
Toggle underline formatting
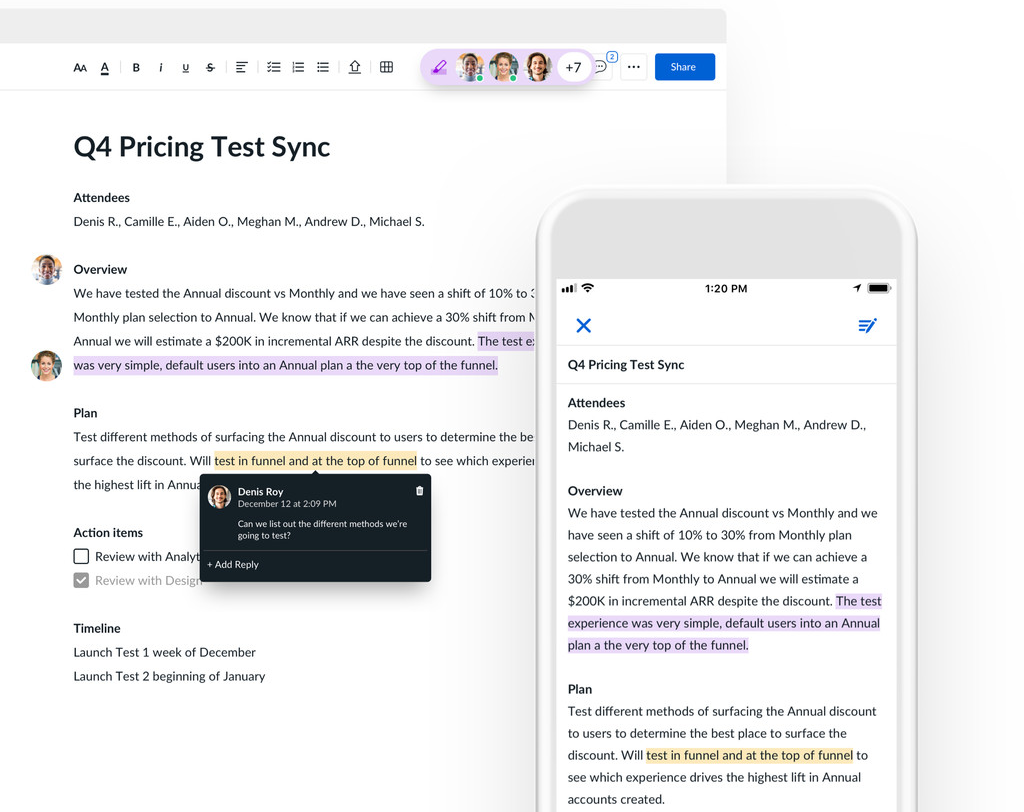185,67
